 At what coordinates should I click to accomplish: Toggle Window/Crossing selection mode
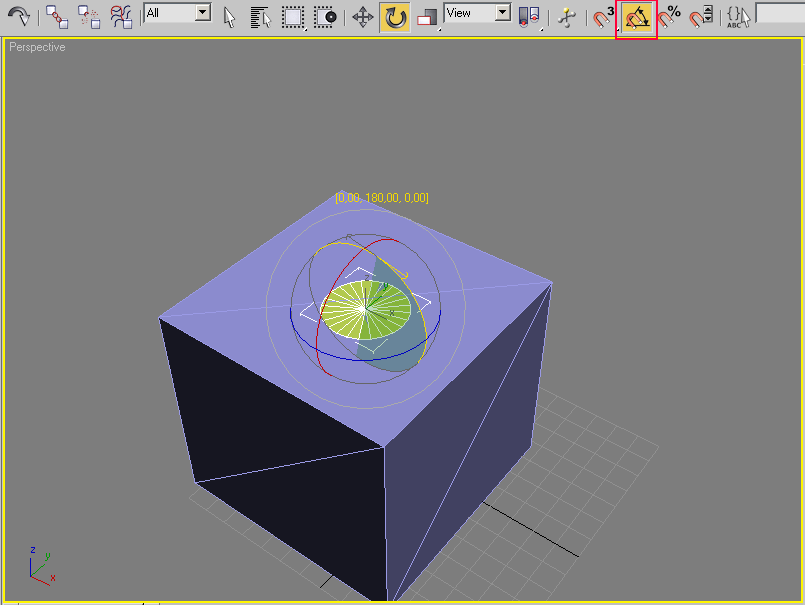325,17
